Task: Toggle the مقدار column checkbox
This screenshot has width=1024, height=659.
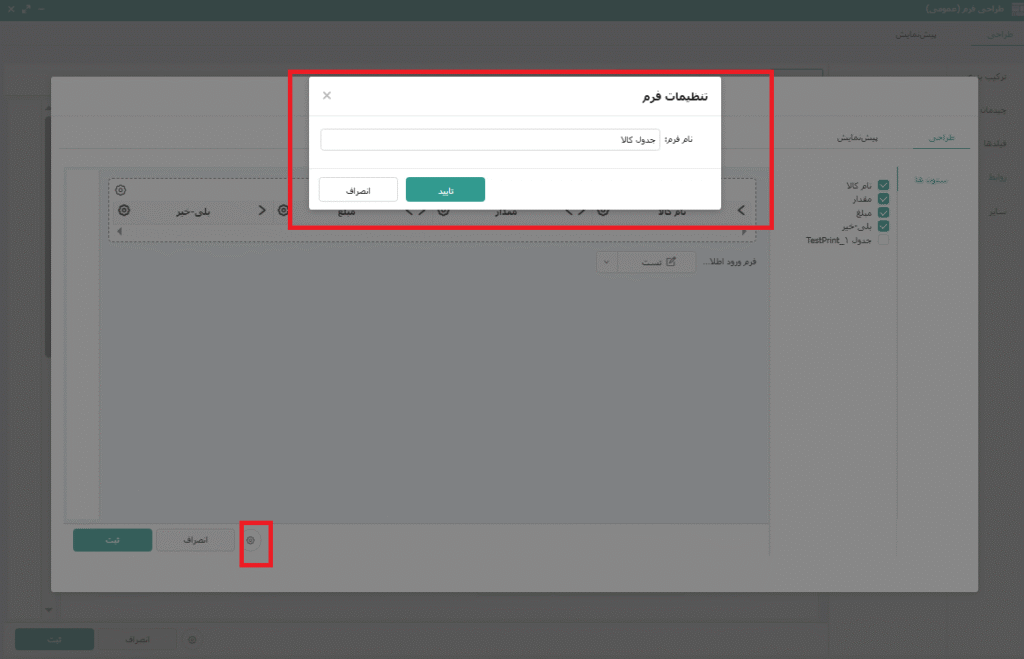Action: coord(883,199)
